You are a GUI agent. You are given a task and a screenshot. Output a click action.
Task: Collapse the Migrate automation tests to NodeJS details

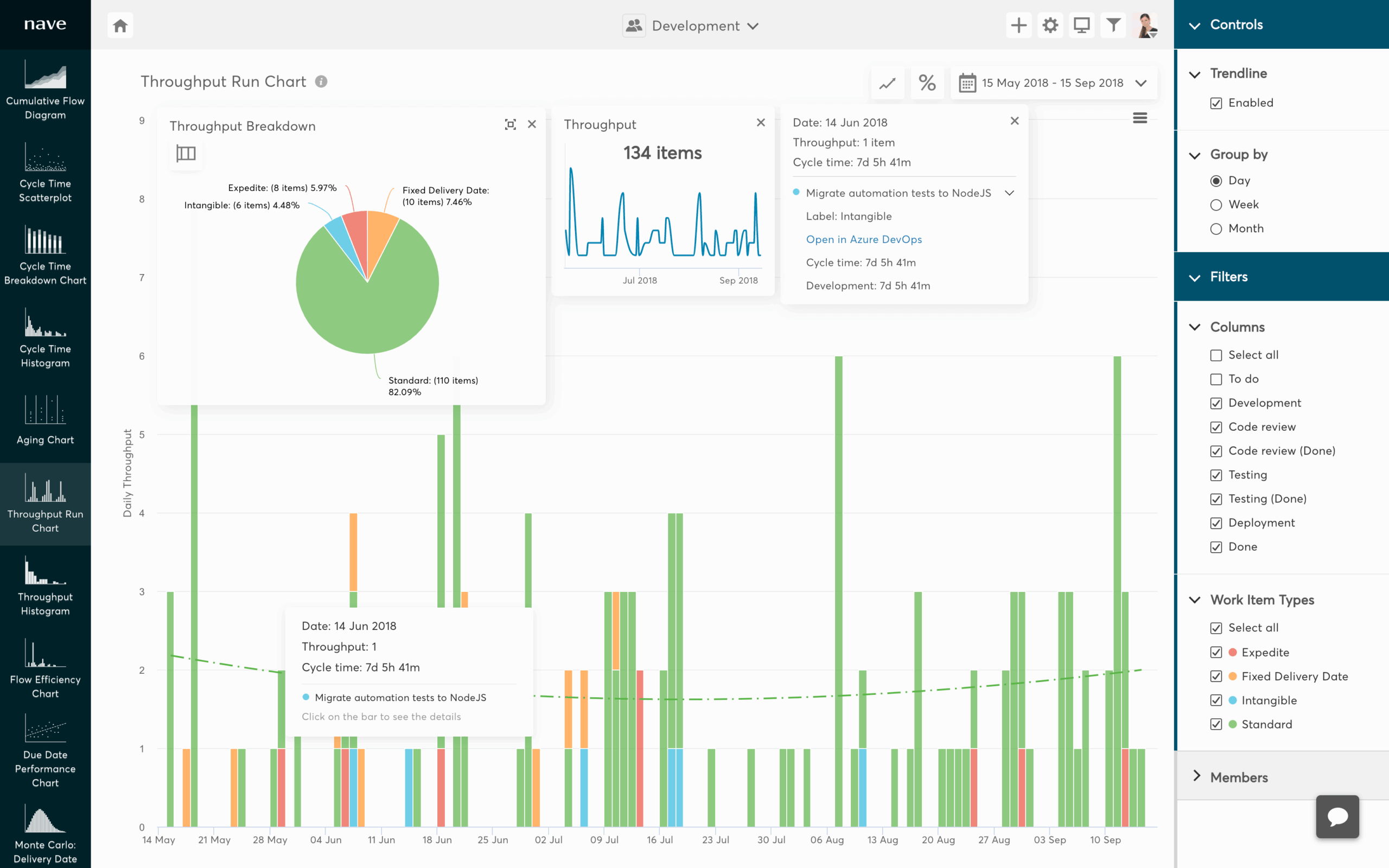(1011, 194)
